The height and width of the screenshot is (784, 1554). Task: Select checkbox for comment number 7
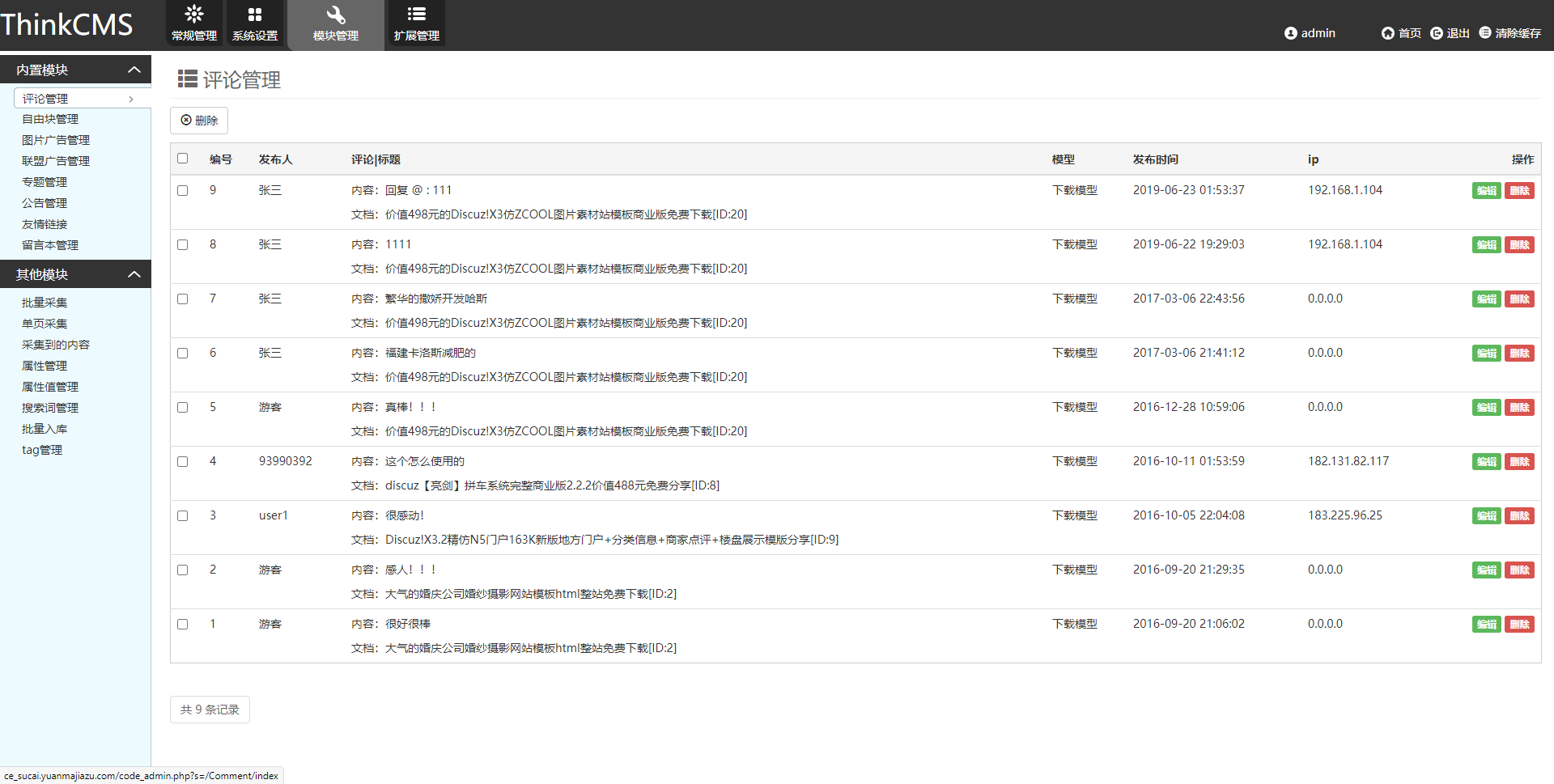pyautogui.click(x=182, y=299)
